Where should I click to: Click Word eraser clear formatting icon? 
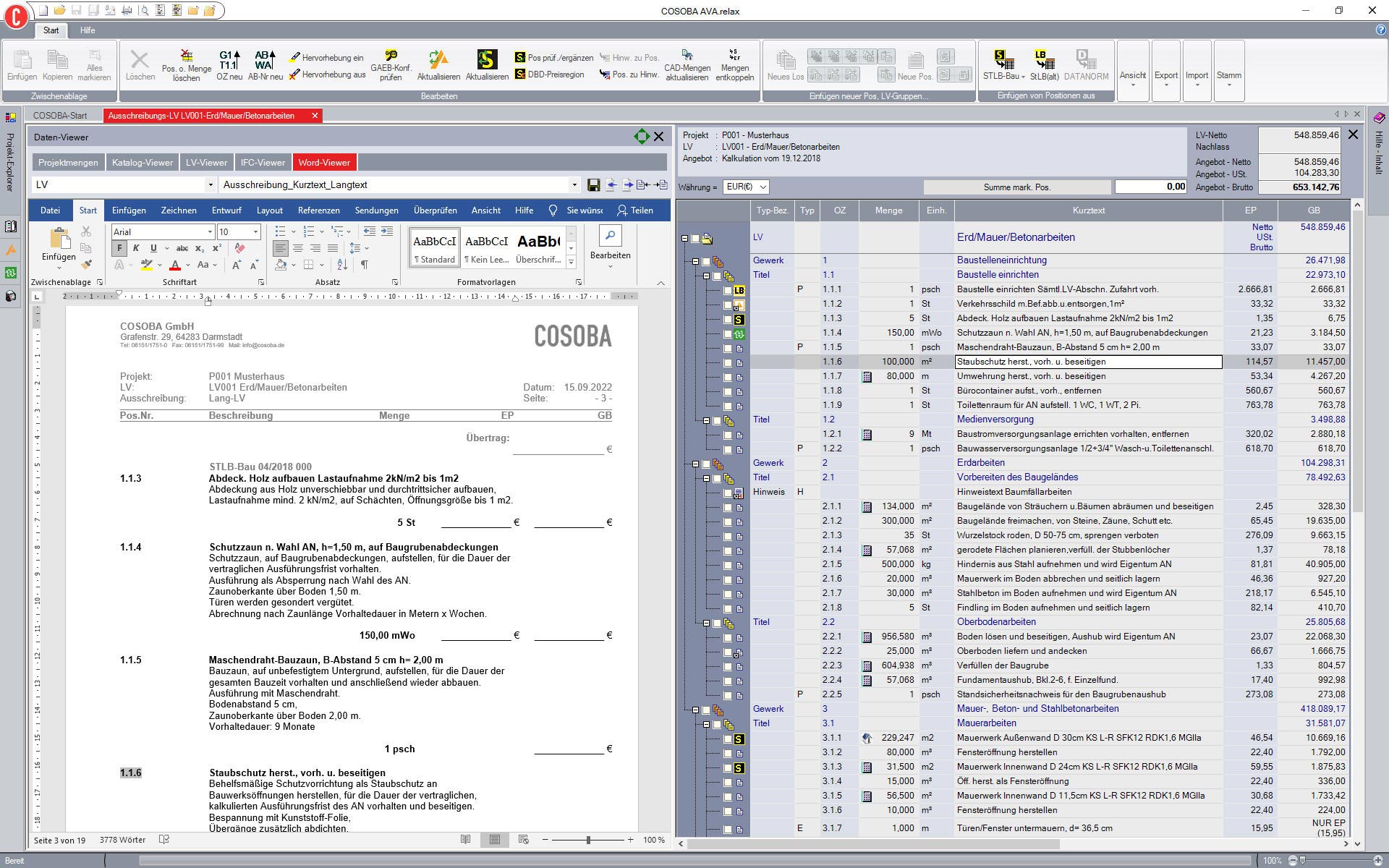[239, 248]
